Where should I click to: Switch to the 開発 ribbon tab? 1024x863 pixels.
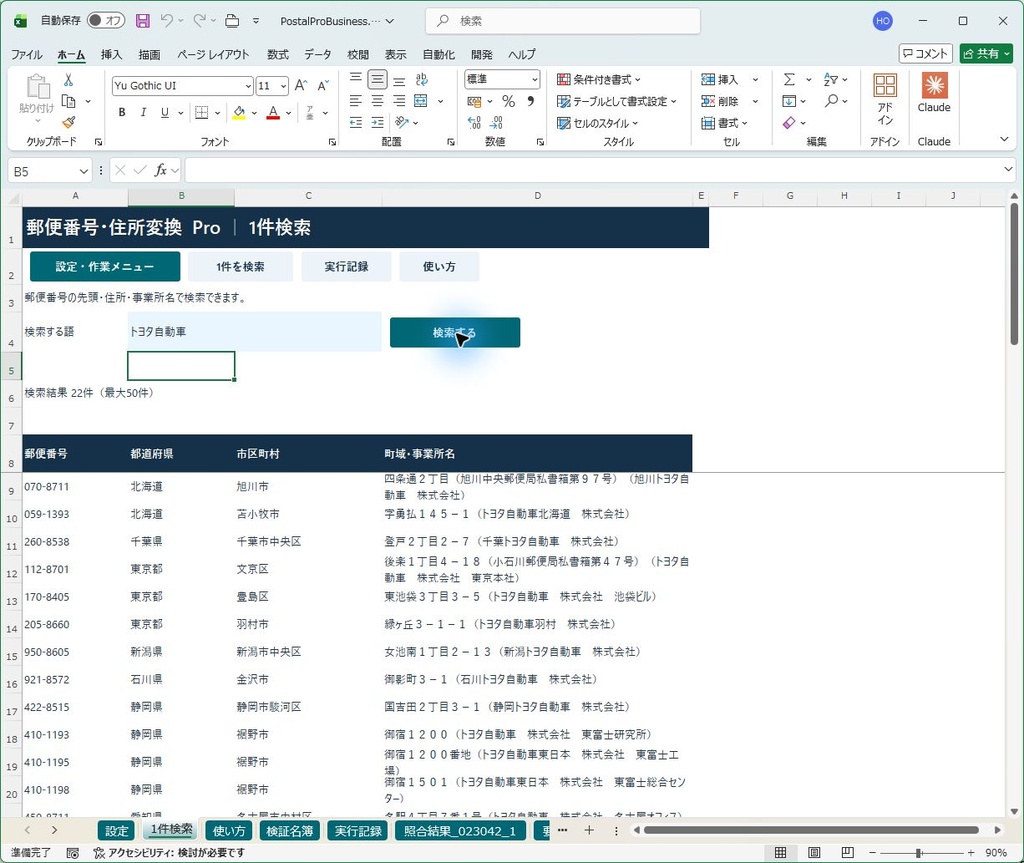481,54
